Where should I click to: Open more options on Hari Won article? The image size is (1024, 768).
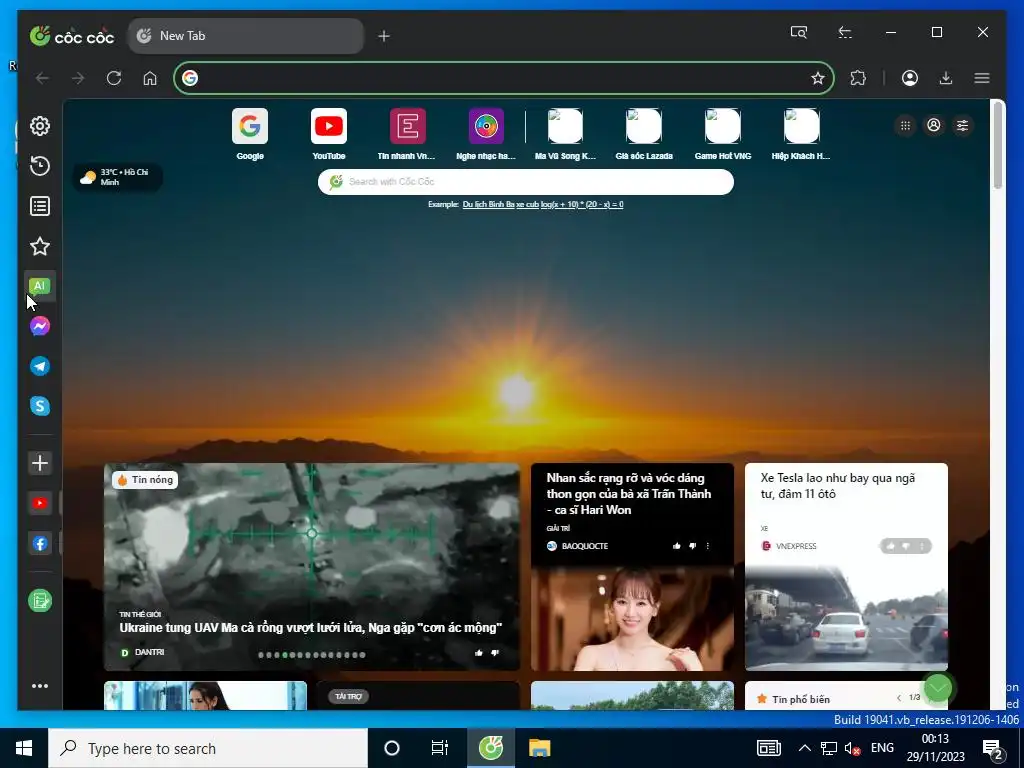point(708,546)
